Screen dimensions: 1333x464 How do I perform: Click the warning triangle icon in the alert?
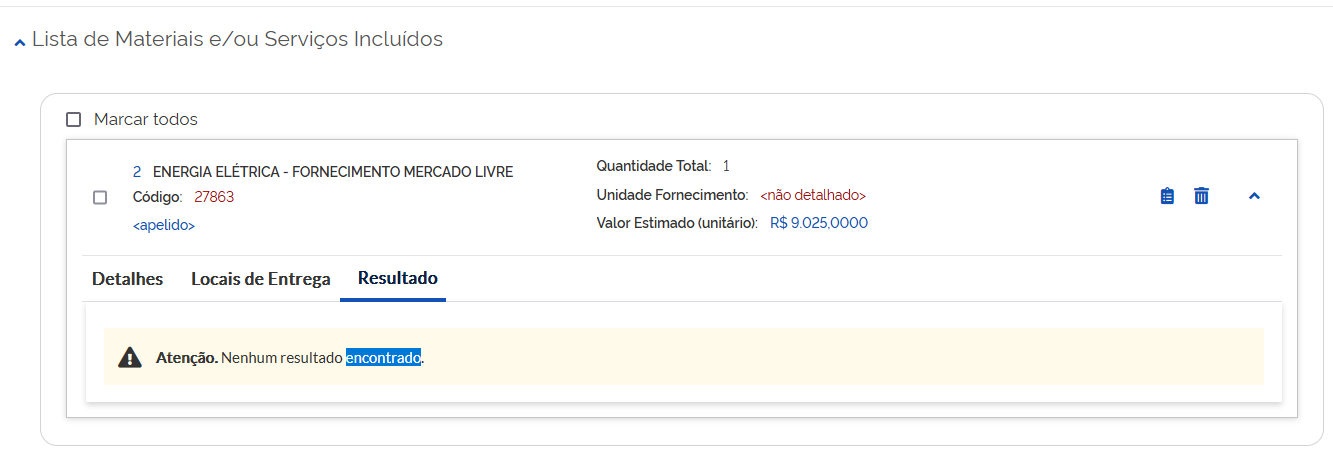click(130, 357)
